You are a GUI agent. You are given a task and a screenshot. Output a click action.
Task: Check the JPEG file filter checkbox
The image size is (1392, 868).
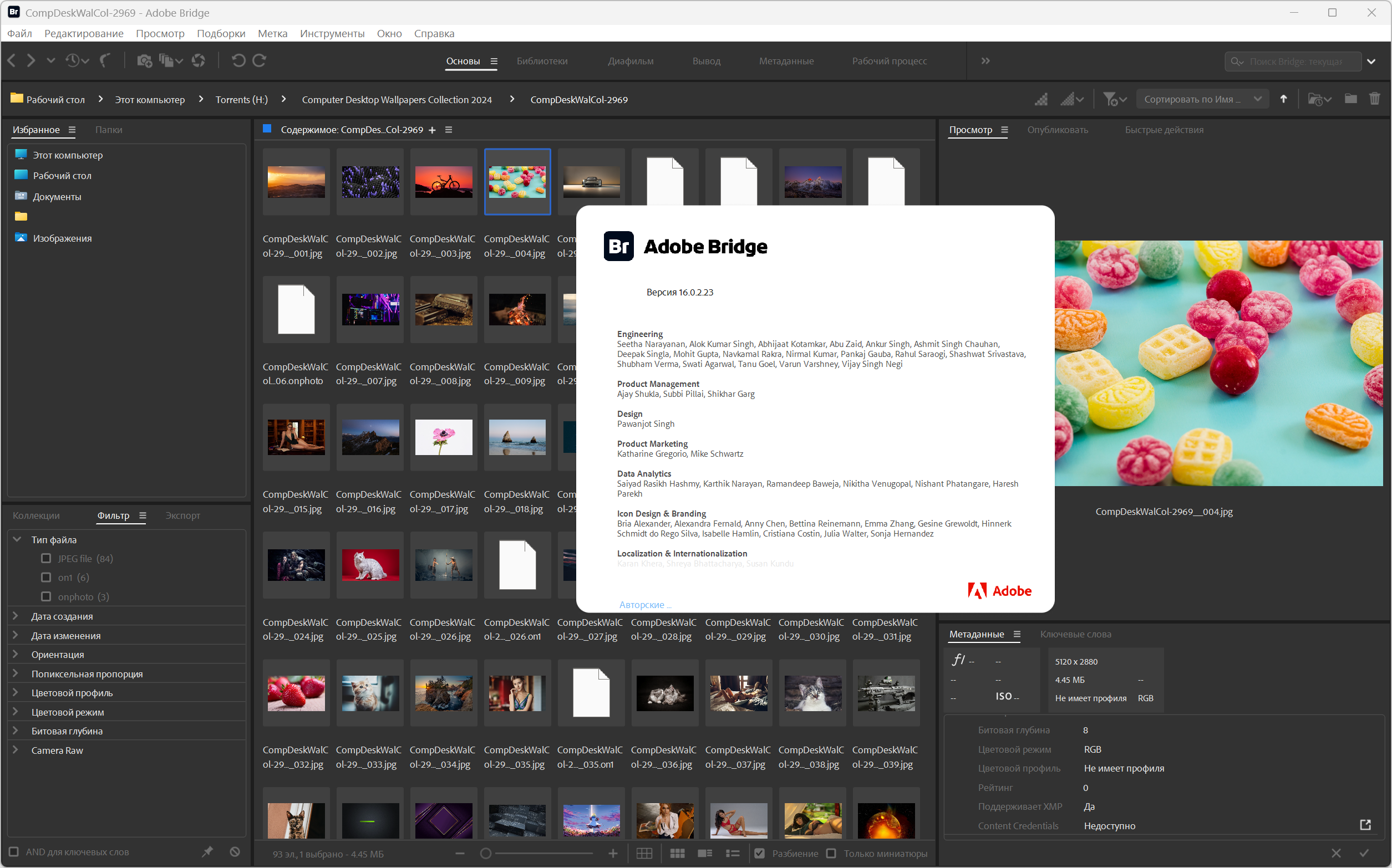point(46,559)
